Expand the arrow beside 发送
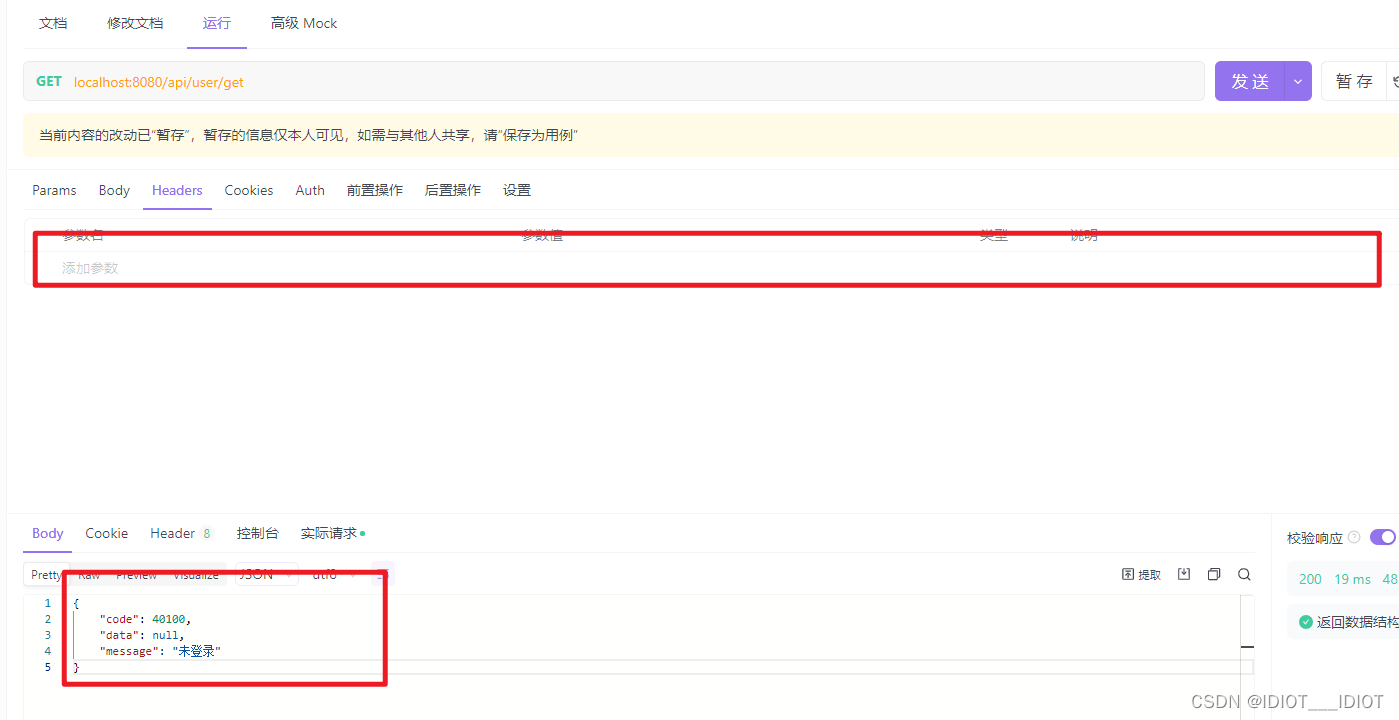 (1298, 81)
